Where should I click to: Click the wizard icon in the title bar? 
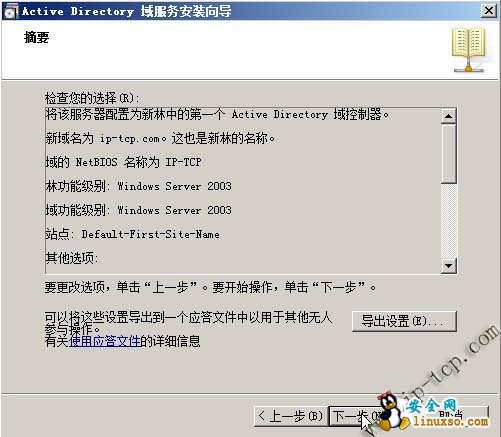click(x=11, y=11)
